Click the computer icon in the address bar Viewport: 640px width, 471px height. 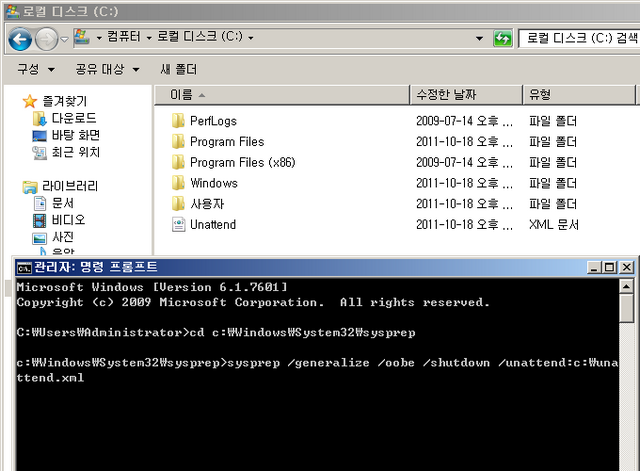click(82, 38)
